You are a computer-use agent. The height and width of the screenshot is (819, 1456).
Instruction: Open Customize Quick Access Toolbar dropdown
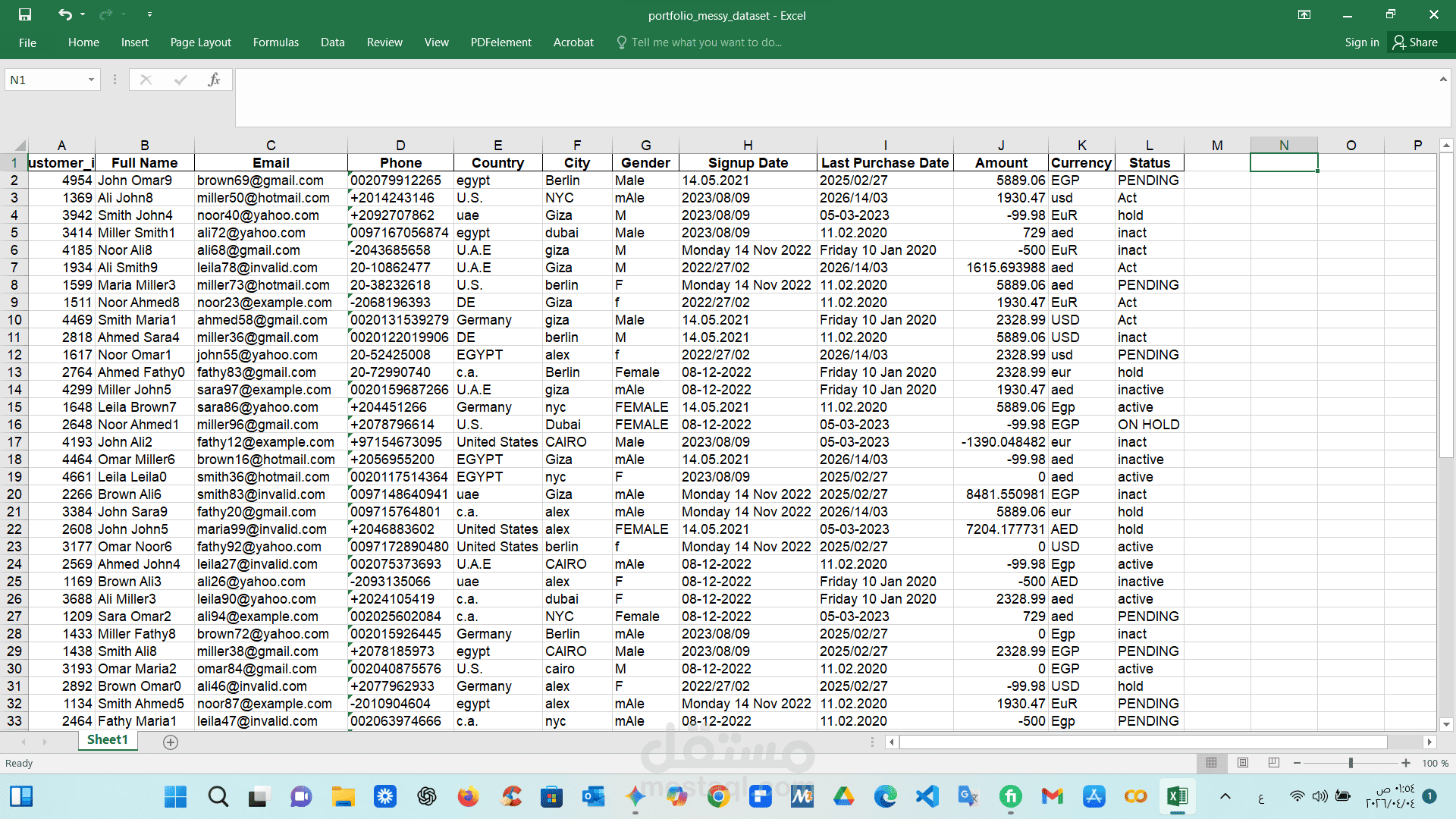[x=149, y=14]
